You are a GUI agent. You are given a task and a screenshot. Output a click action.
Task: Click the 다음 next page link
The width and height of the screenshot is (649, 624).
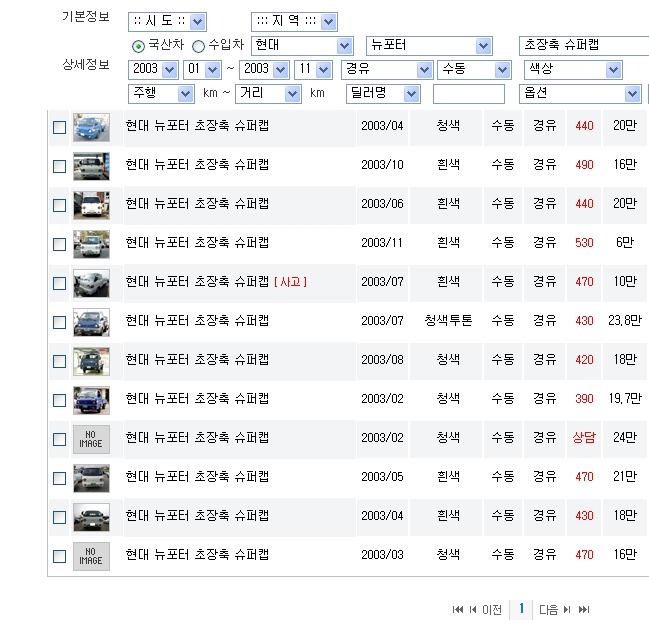coord(548,610)
